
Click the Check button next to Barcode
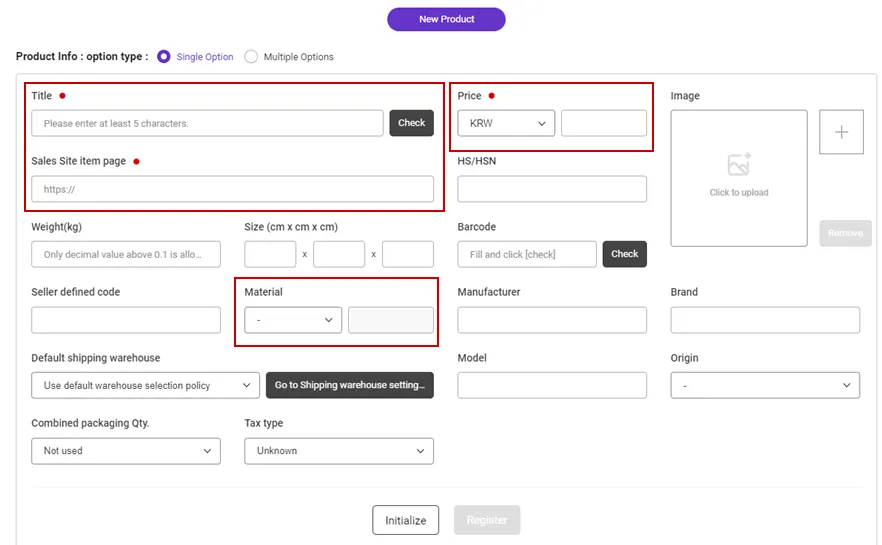pyautogui.click(x=624, y=254)
